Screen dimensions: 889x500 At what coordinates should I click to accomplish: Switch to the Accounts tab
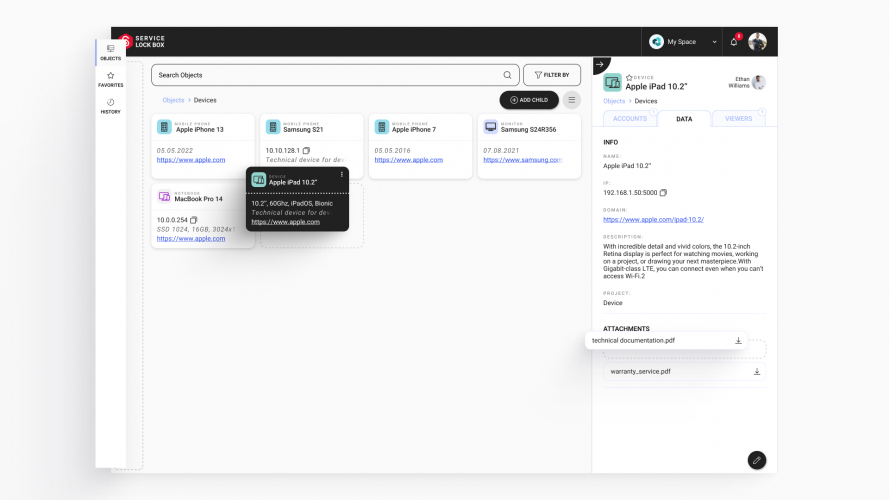[x=630, y=118]
